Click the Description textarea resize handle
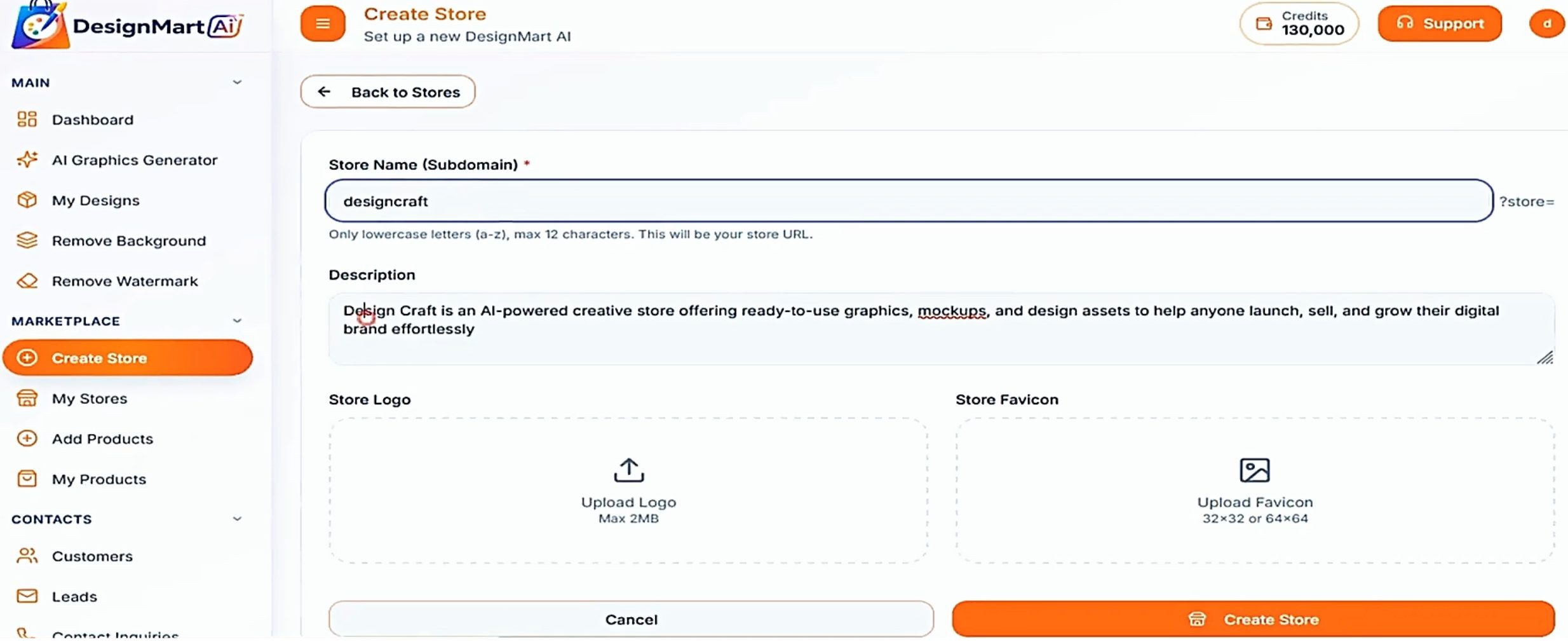Viewport: 1568px width, 642px height. click(1545, 358)
